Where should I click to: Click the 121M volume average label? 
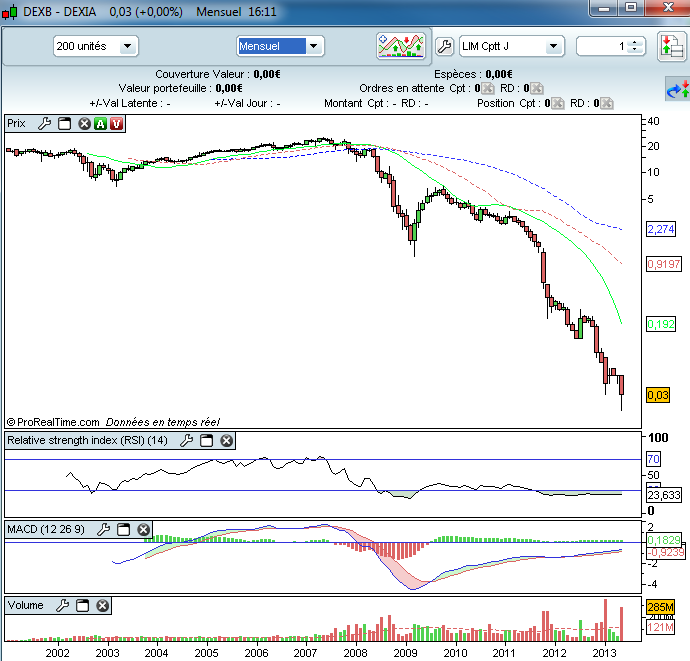[x=660, y=627]
